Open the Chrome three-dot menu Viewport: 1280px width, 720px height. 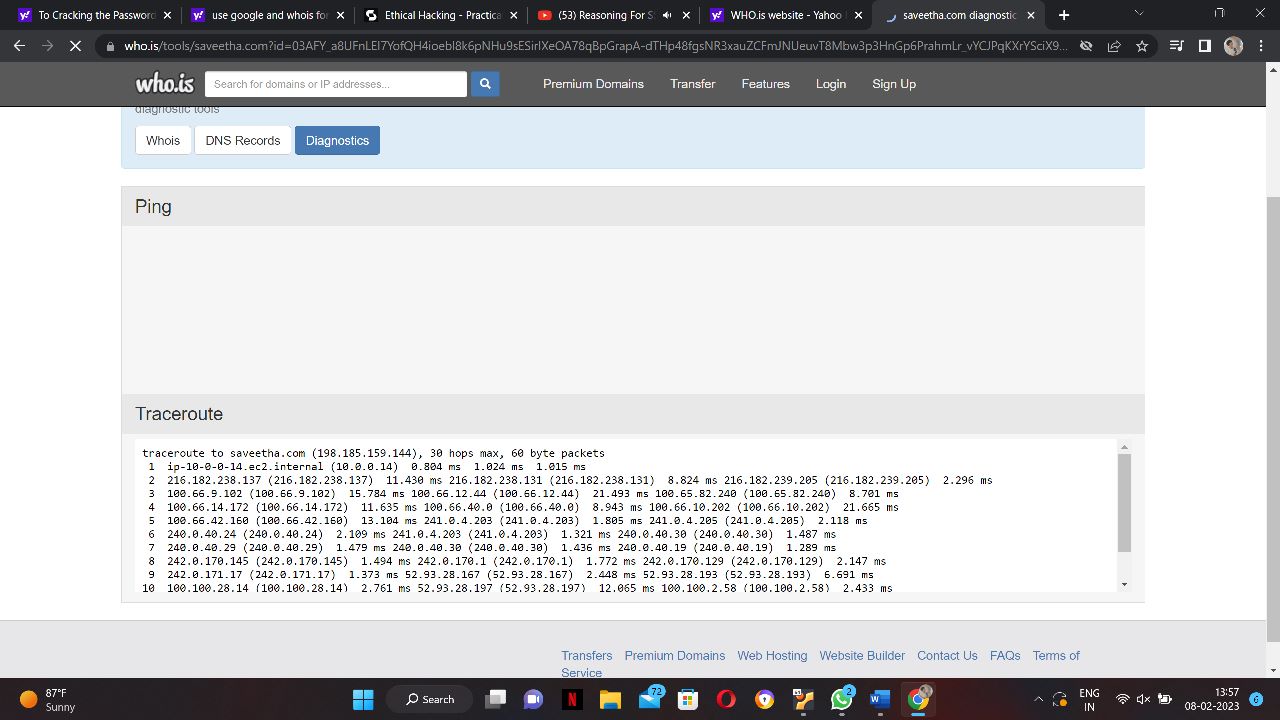(1262, 45)
